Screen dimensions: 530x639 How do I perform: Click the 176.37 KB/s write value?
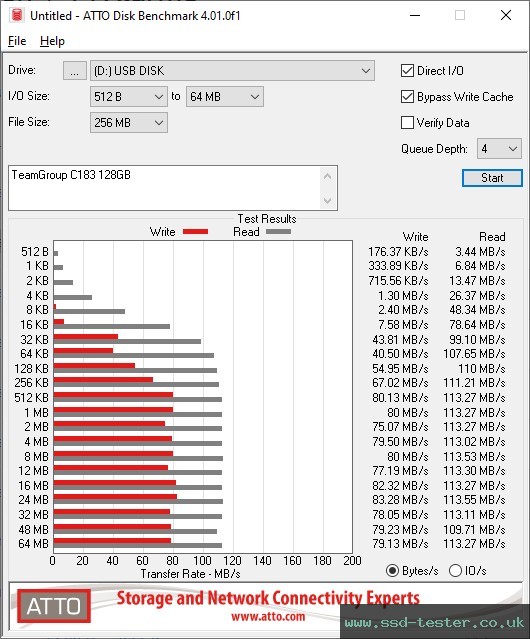[x=398, y=252]
